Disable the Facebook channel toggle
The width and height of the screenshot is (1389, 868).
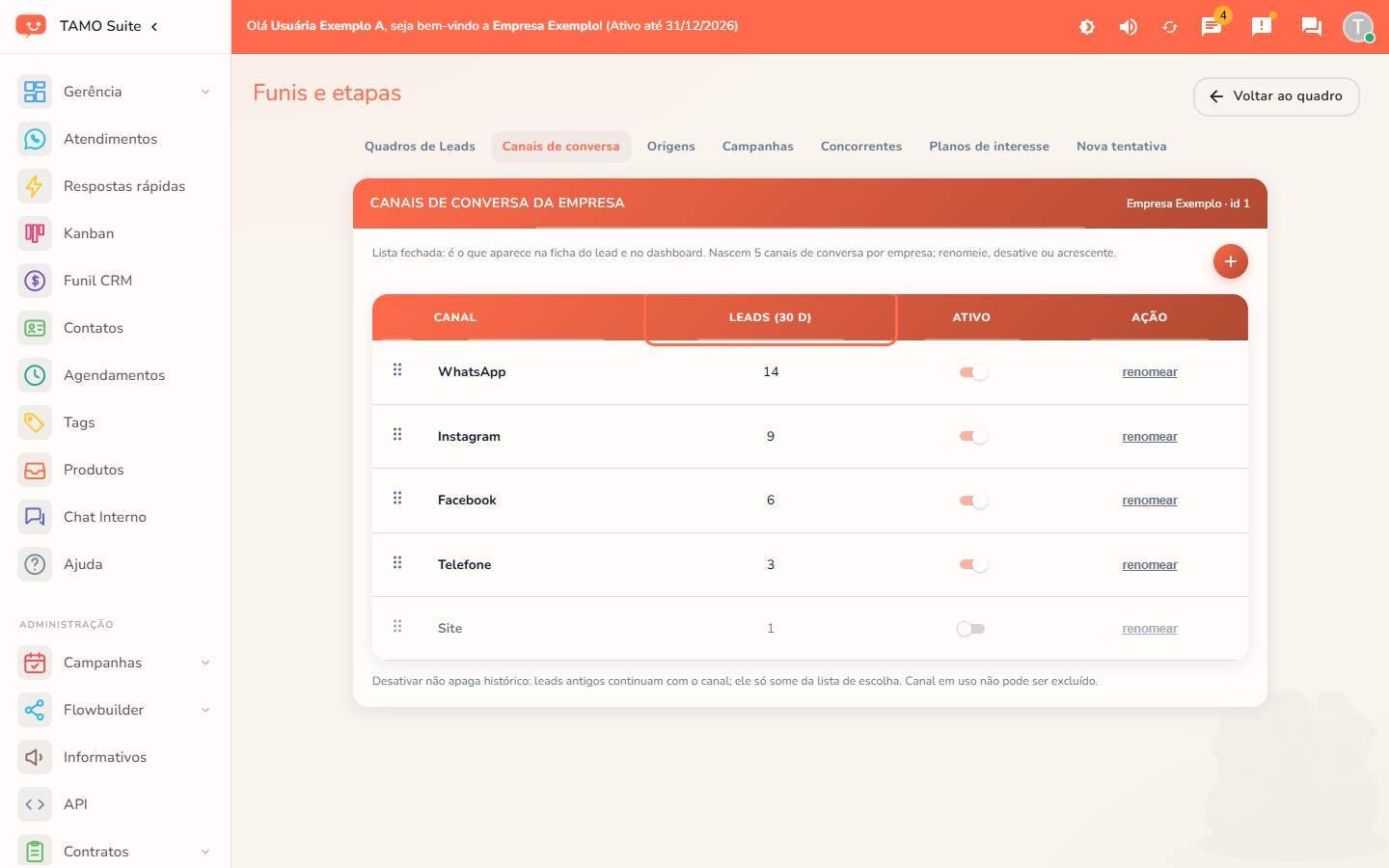click(972, 501)
